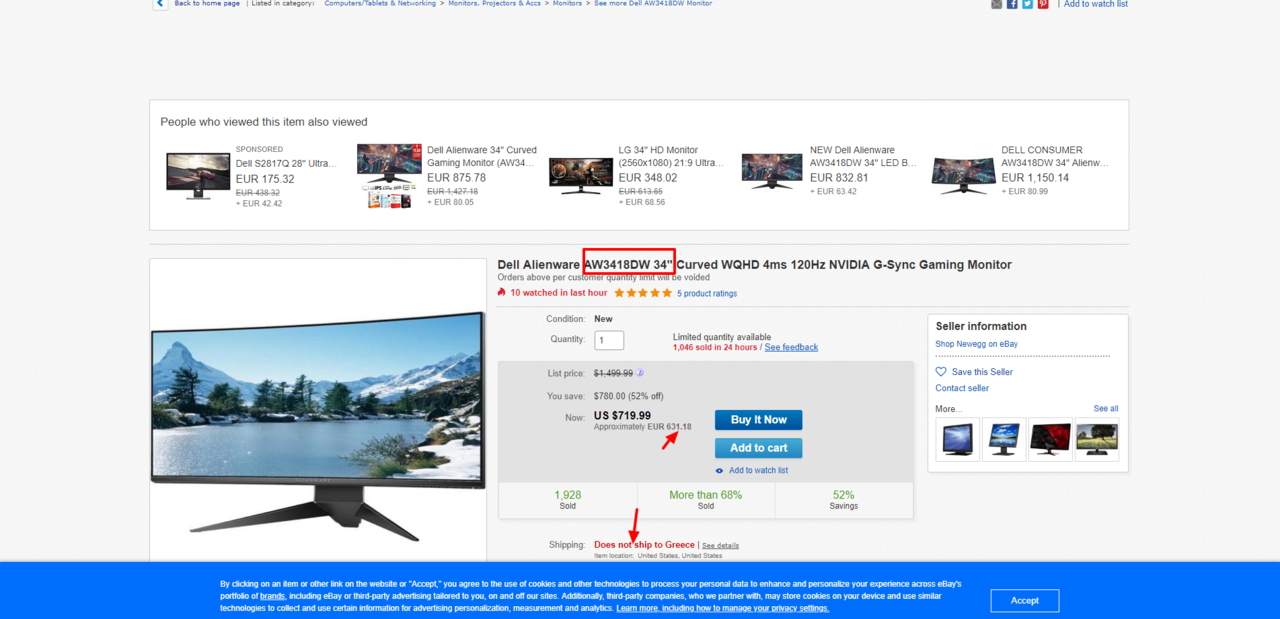The width and height of the screenshot is (1280, 619).
Task: Share listing via email icon
Action: click(997, 4)
